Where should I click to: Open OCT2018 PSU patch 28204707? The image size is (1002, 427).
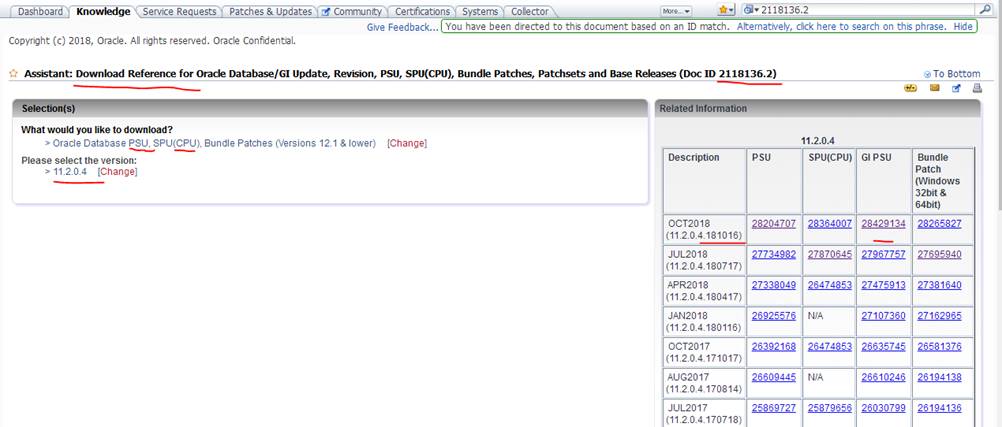click(774, 224)
